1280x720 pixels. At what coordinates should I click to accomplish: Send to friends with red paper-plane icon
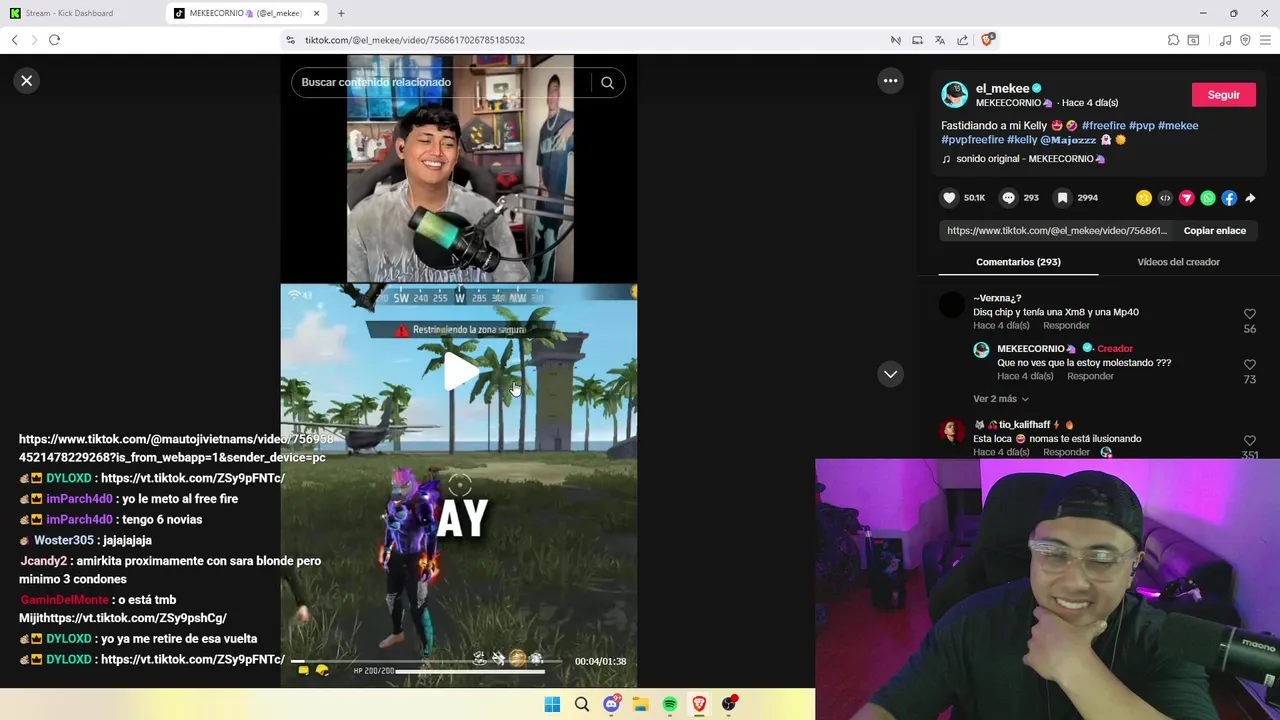coord(1186,198)
